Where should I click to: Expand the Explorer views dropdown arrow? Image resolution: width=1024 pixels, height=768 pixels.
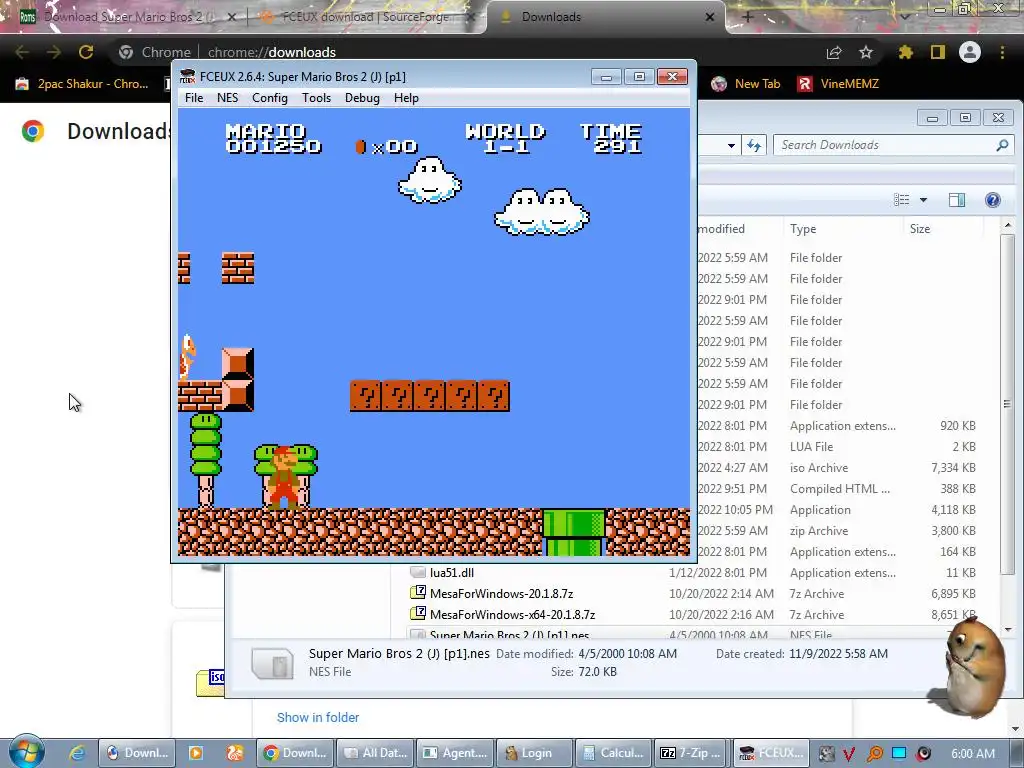click(923, 200)
